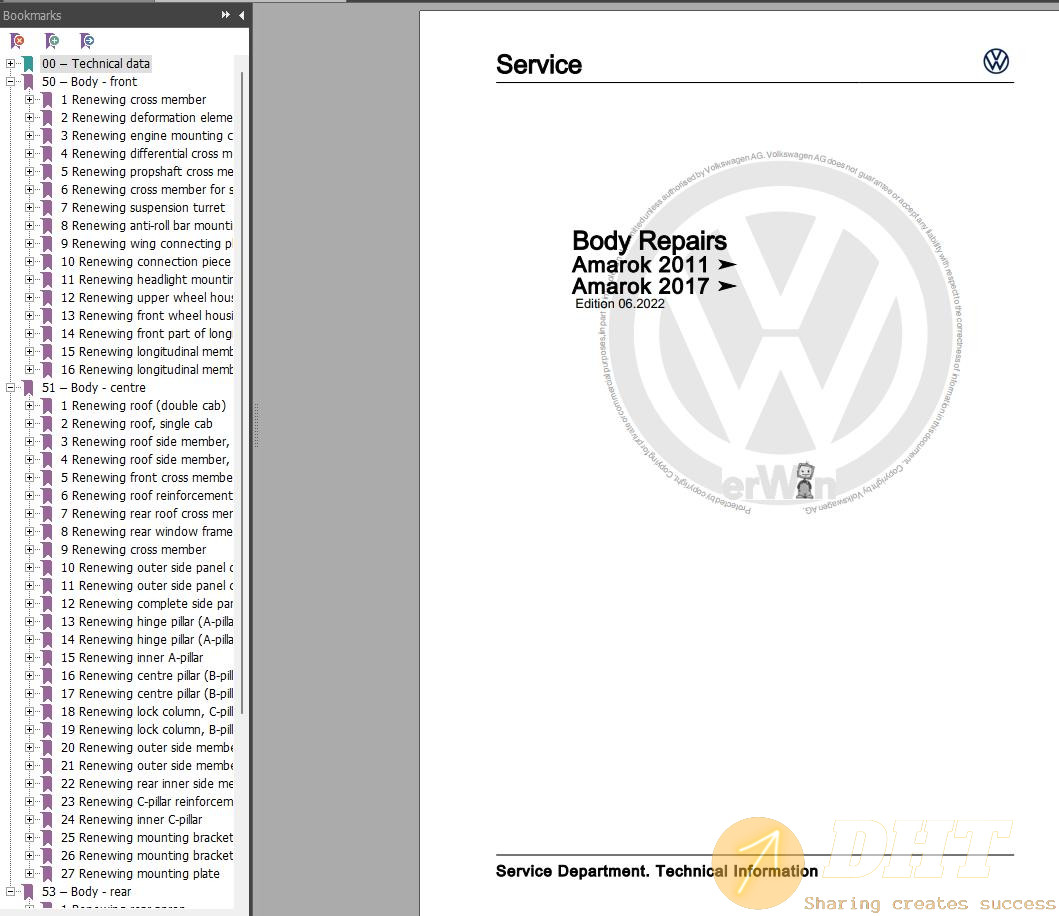Go to 5 Renewing front cross member
The width and height of the screenshot is (1059, 916).
147,478
